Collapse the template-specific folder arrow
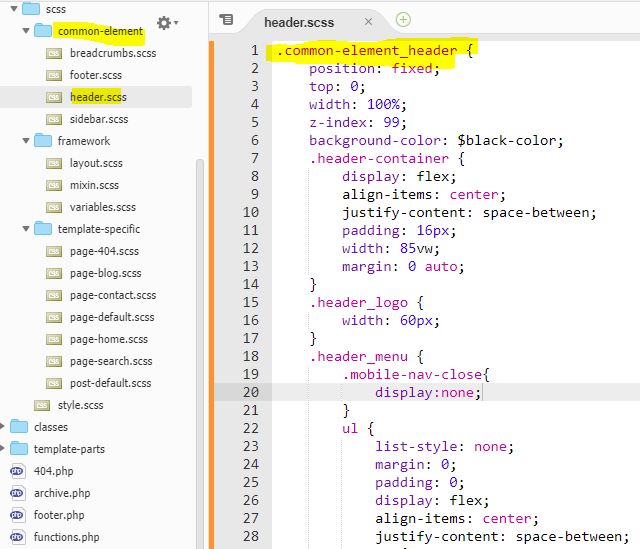The image size is (640, 549). click(x=25, y=229)
